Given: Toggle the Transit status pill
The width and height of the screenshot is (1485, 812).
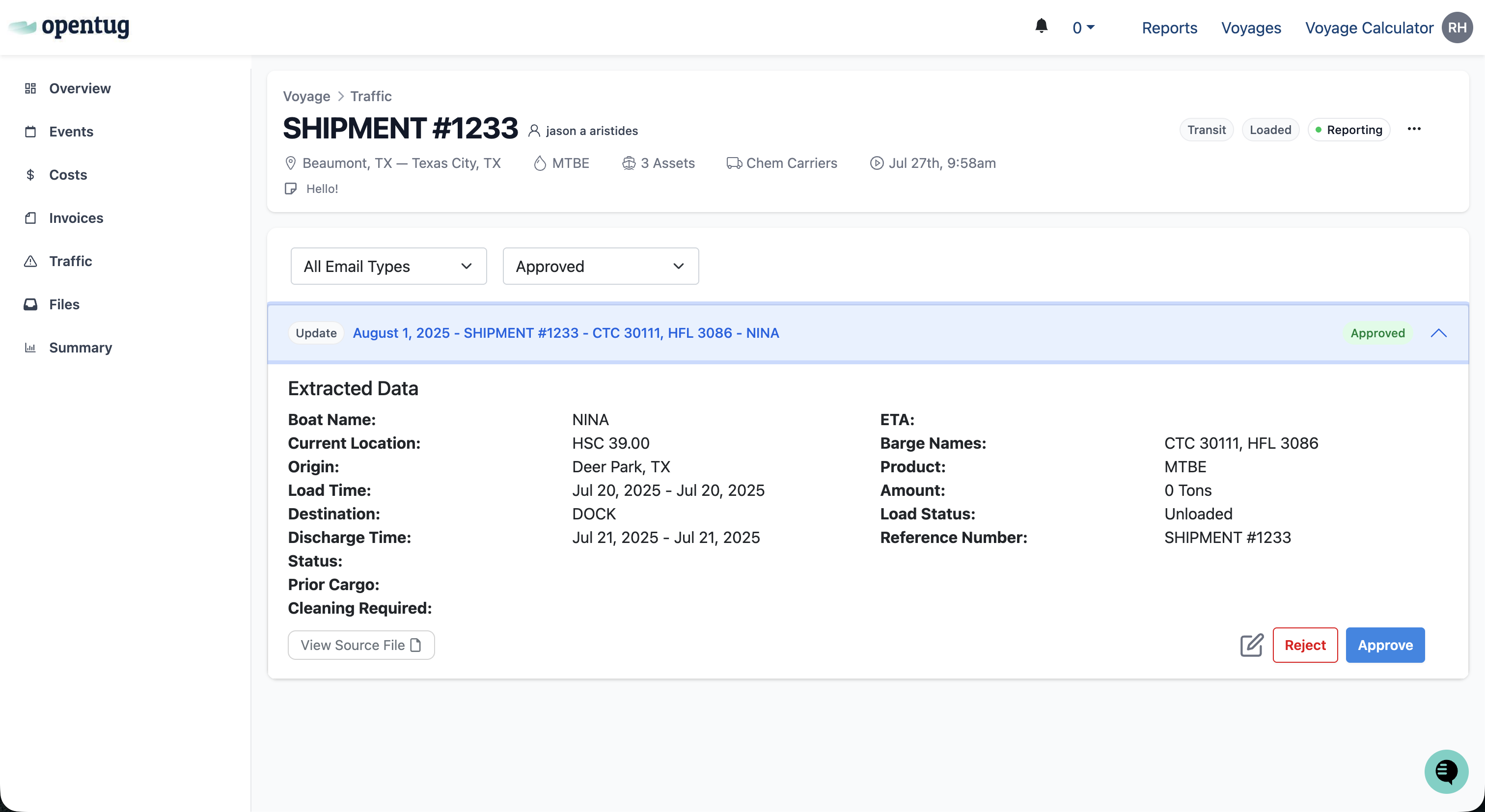Looking at the screenshot, I should point(1206,130).
